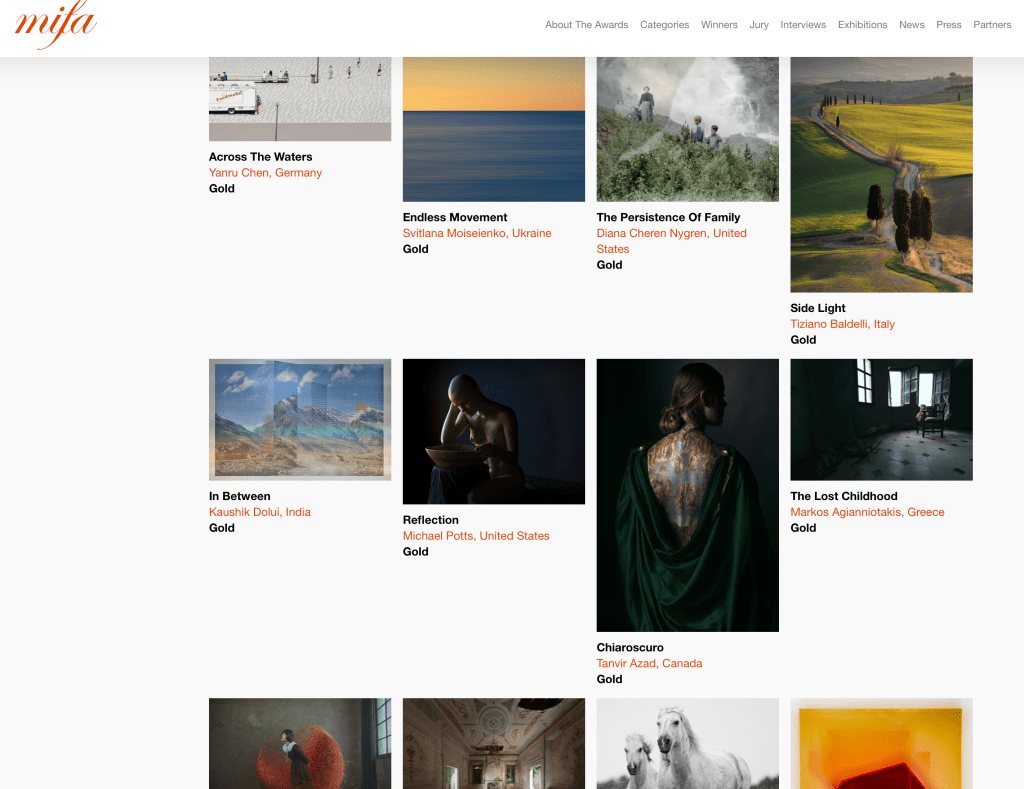Open the Reflection photo thumbnail
The height and width of the screenshot is (789, 1024).
pyautogui.click(x=493, y=431)
